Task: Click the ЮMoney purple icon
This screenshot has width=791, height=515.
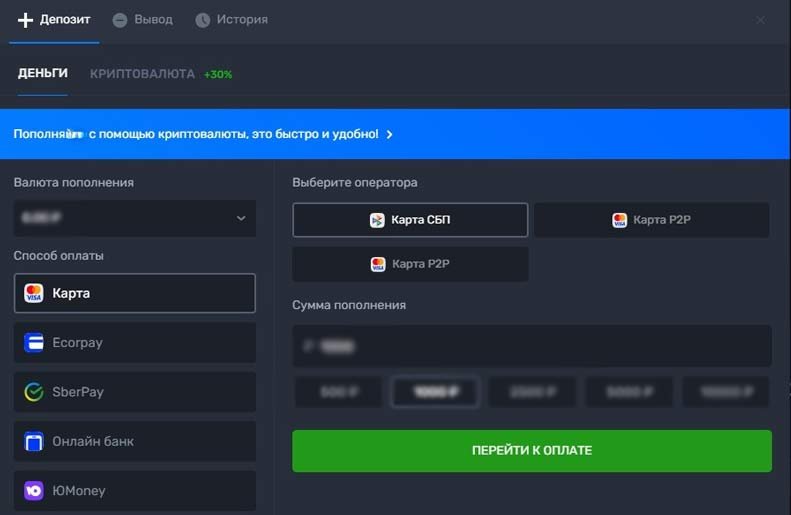Action: (x=34, y=491)
